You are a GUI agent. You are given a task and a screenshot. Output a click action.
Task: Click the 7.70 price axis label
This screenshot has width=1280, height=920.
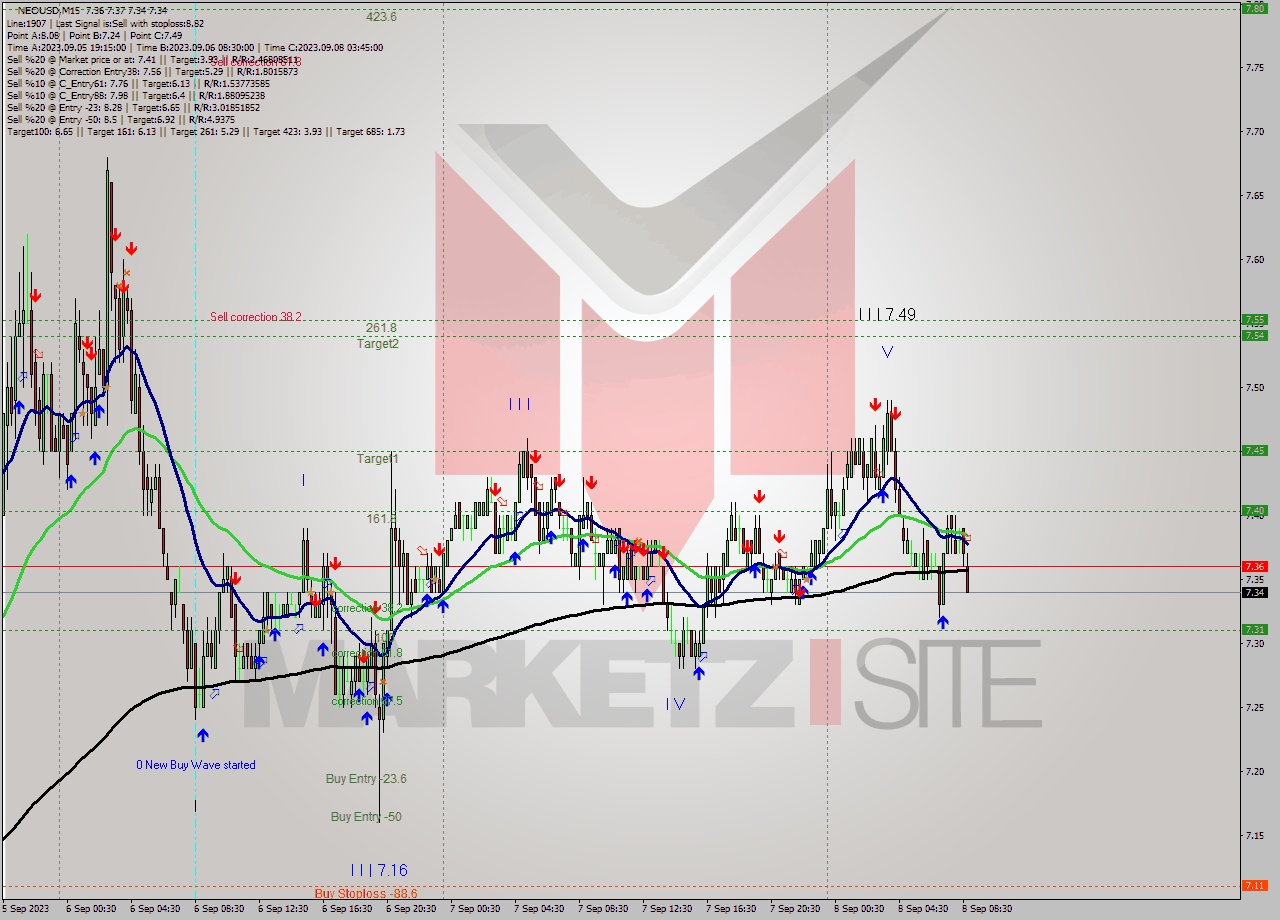(1254, 131)
